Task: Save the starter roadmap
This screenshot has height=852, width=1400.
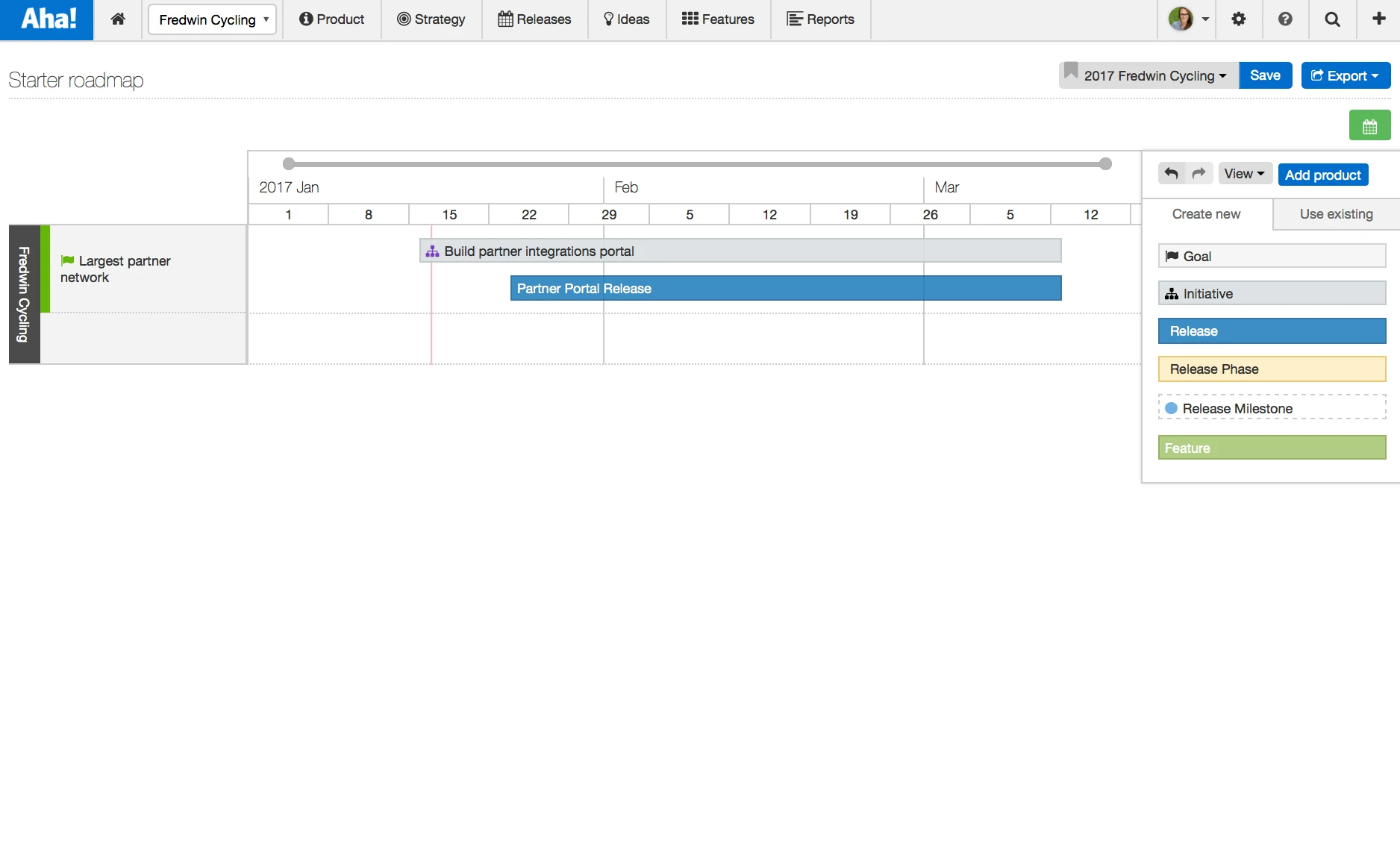Action: [1266, 75]
